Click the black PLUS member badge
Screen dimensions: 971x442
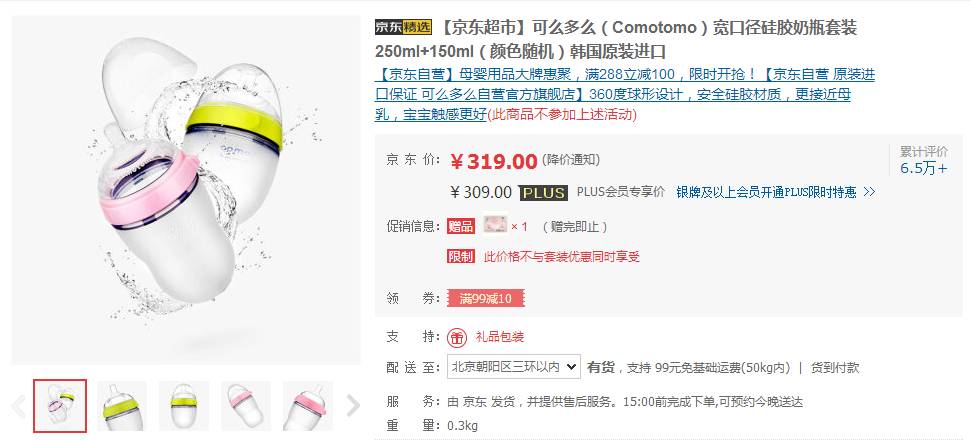[543, 193]
